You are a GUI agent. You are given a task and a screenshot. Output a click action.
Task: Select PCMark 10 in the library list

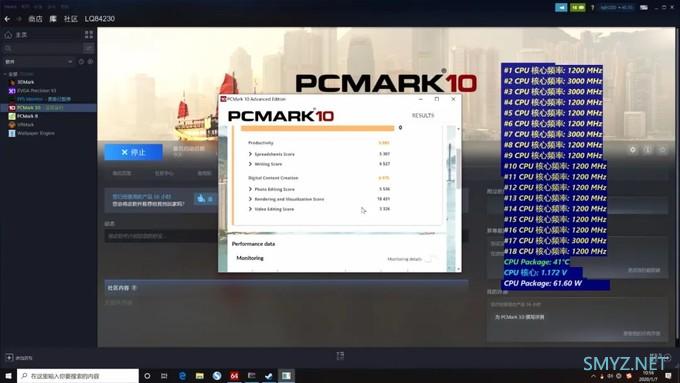49,108
